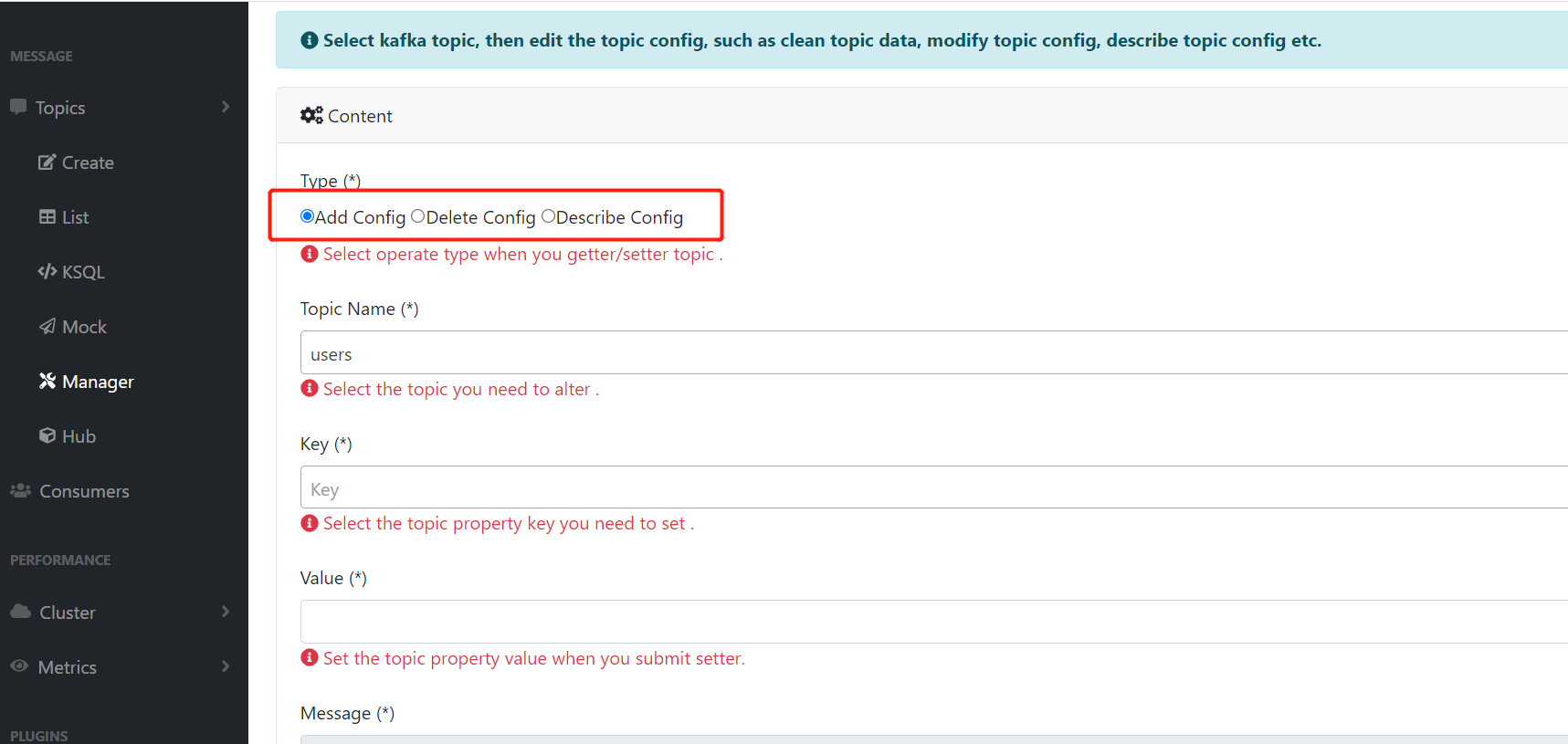Image resolution: width=1568 pixels, height=744 pixels.
Task: Click warning icon beside property value hint
Action: [x=310, y=657]
